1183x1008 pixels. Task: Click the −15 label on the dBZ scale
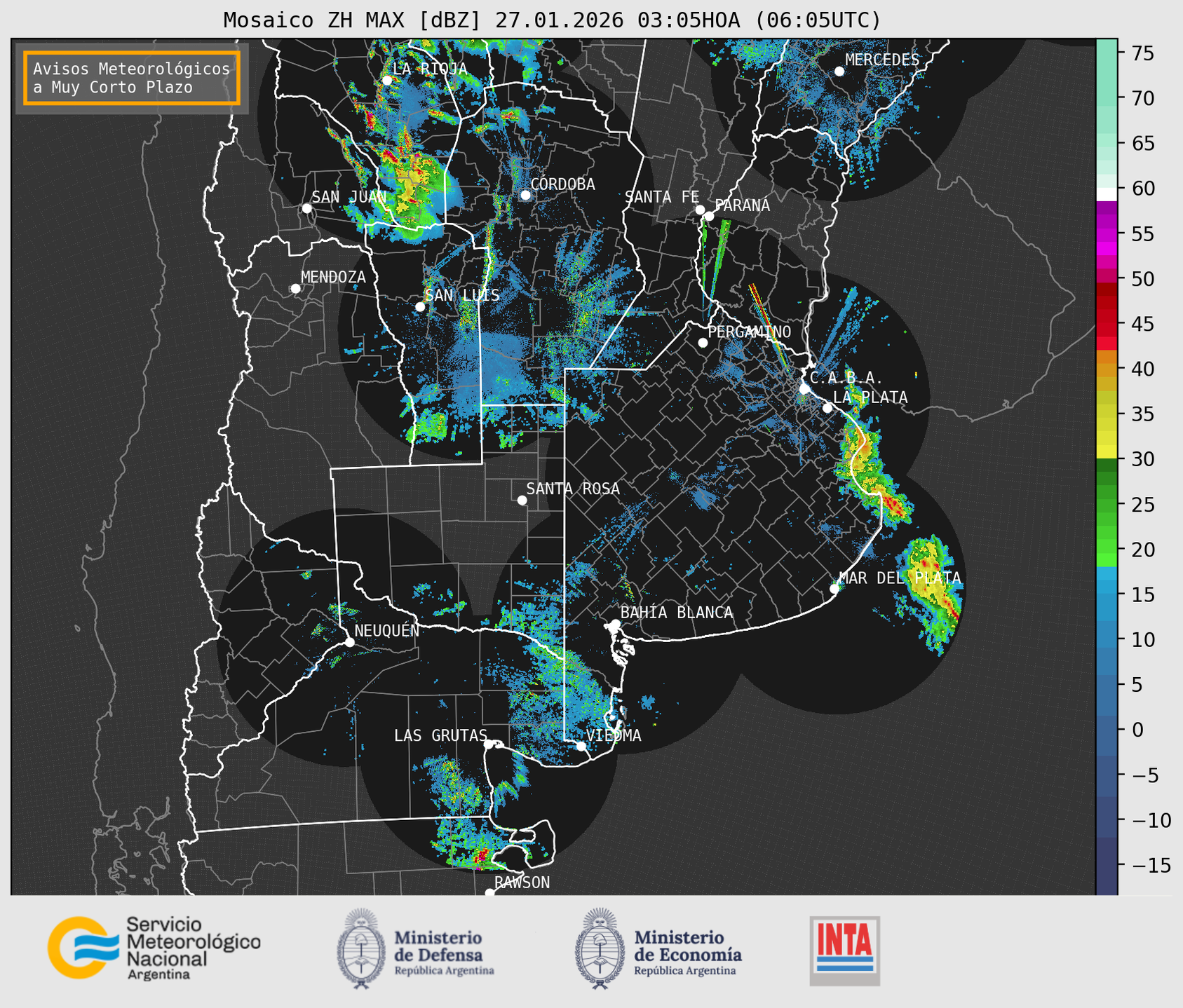1151,865
